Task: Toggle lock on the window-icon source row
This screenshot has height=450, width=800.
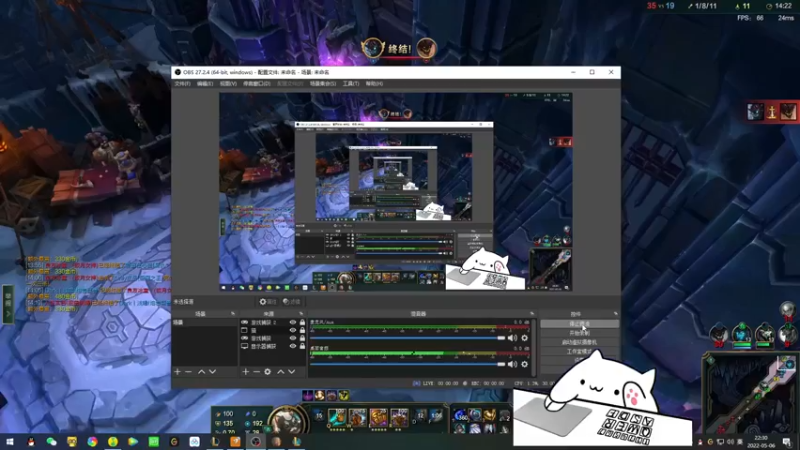Action: [302, 330]
